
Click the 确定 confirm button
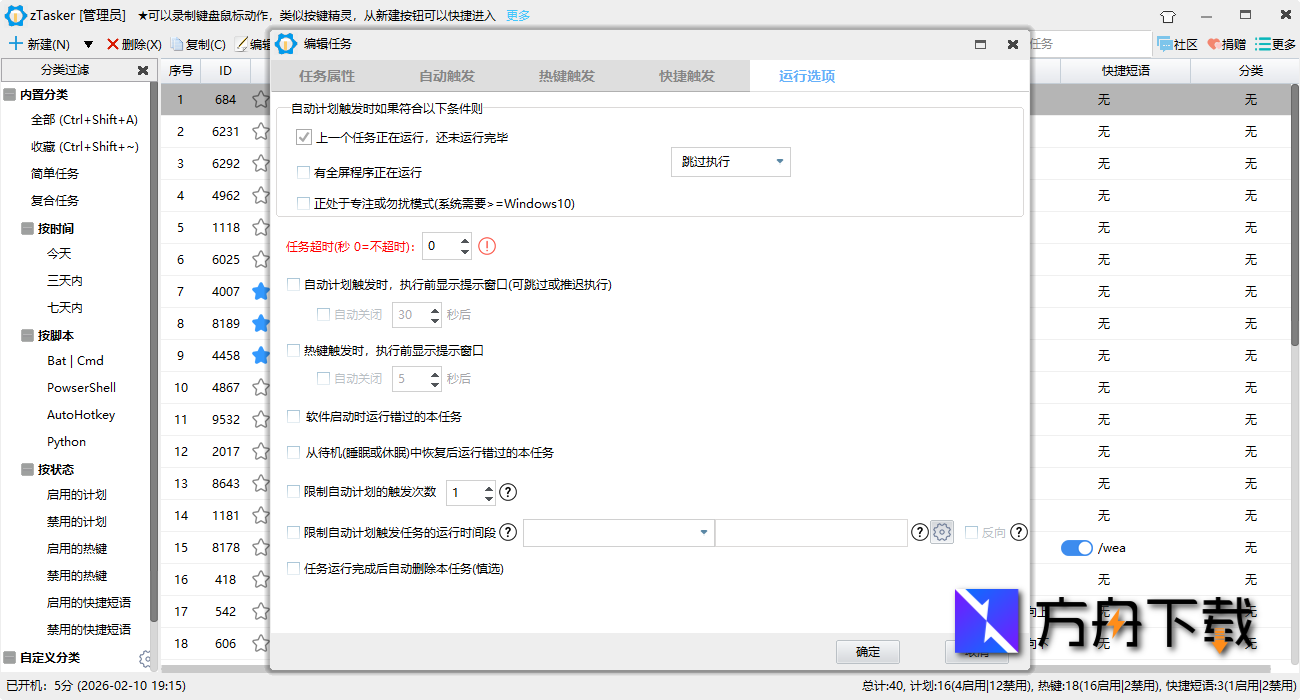(x=866, y=651)
